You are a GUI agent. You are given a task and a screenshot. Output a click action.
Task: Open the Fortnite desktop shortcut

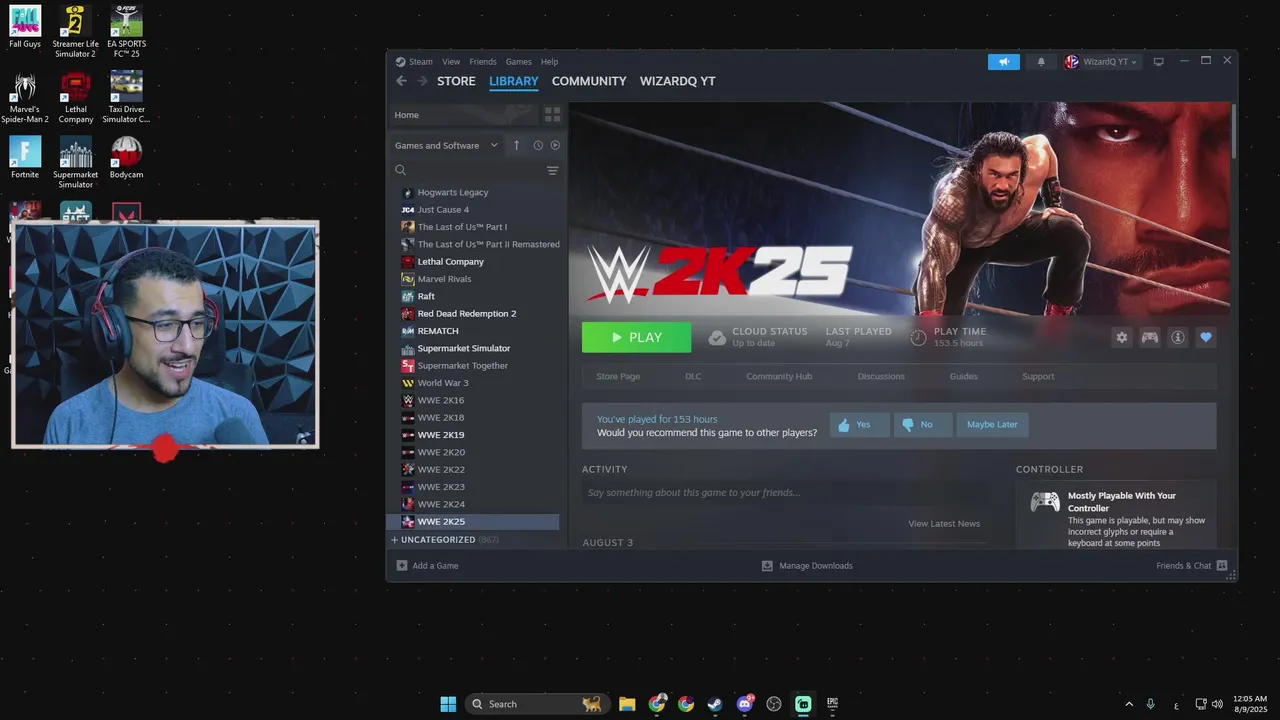pyautogui.click(x=25, y=159)
